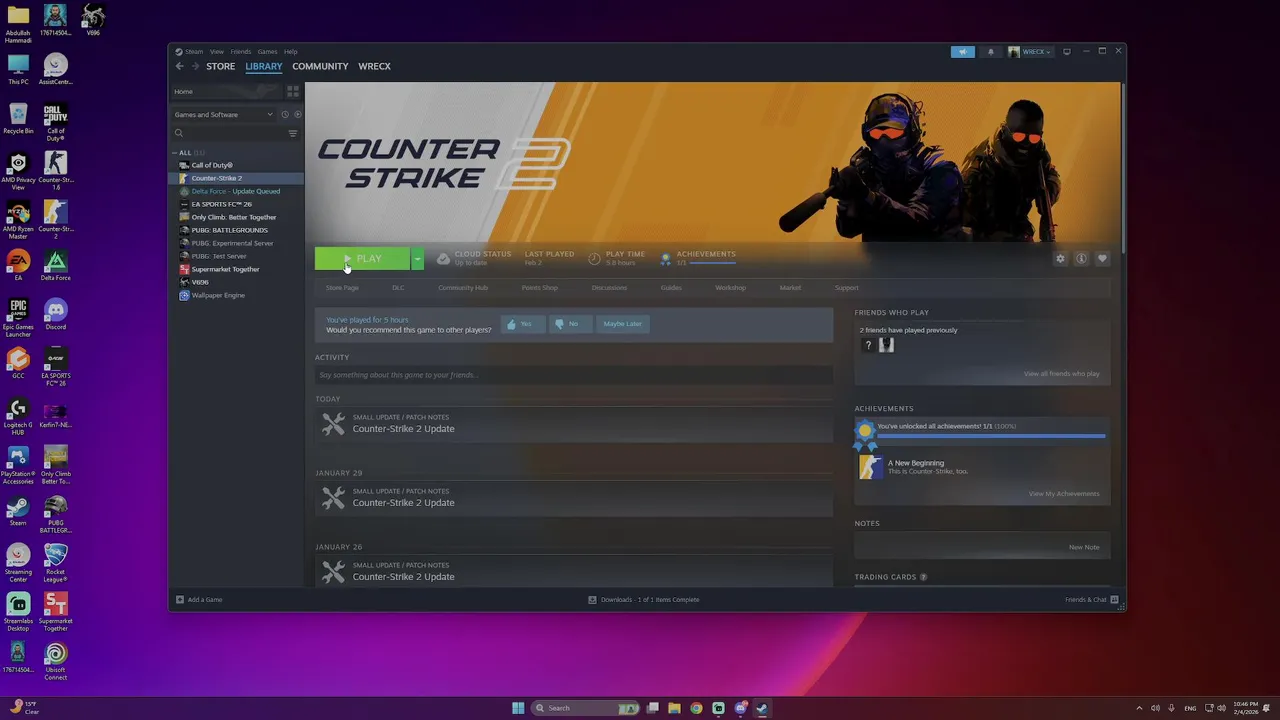Open the WRECX account dropdown
The image size is (1280, 720).
(x=1030, y=51)
